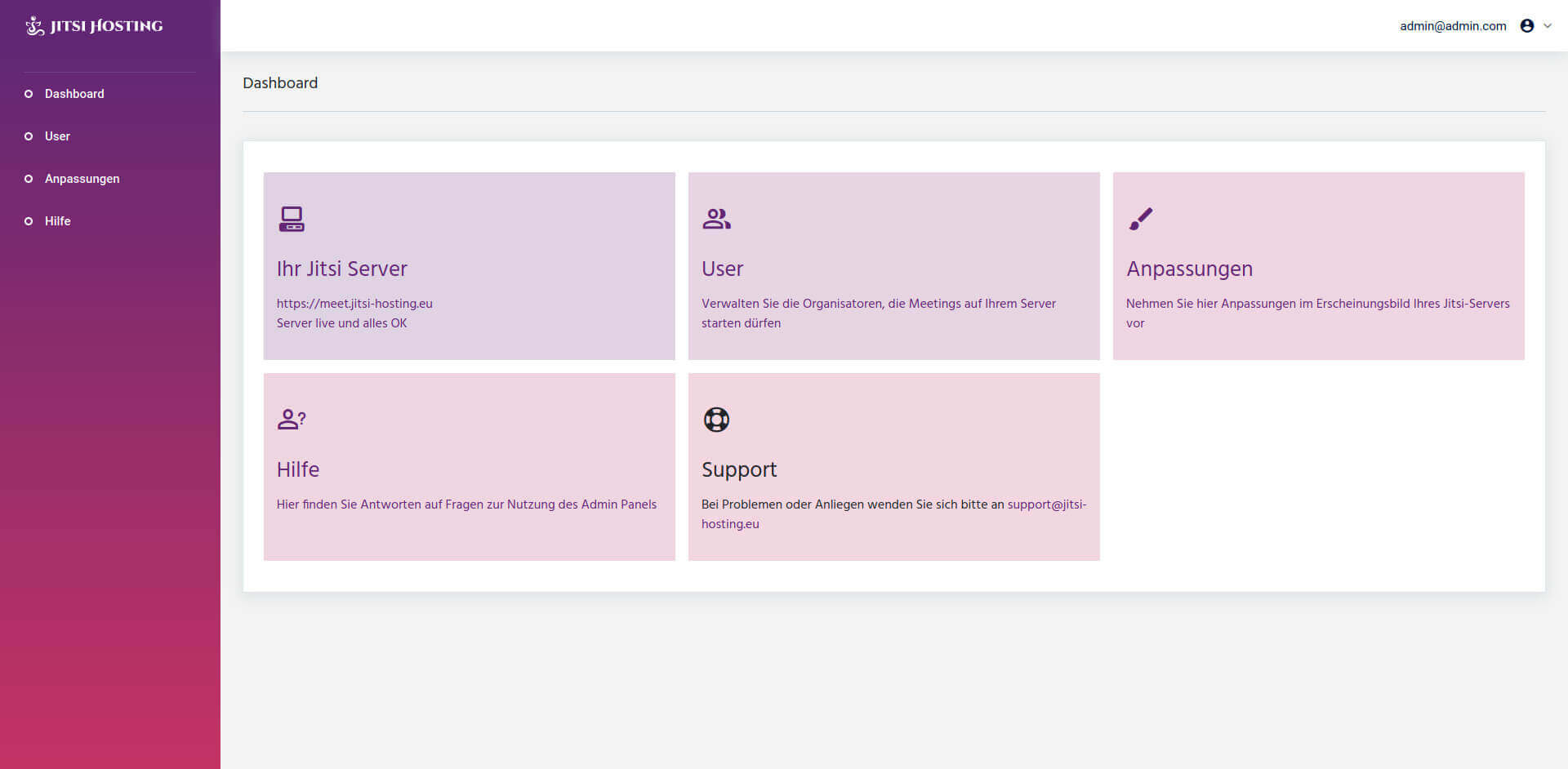Expand the account dropdown chevron
The image size is (1568, 769).
click(1548, 26)
